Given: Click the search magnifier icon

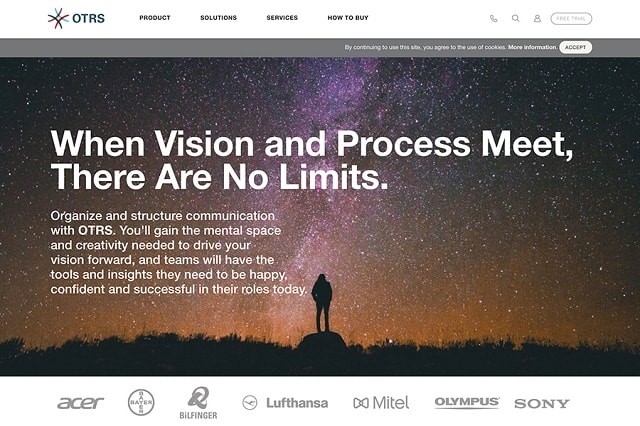Looking at the screenshot, I should click(516, 18).
